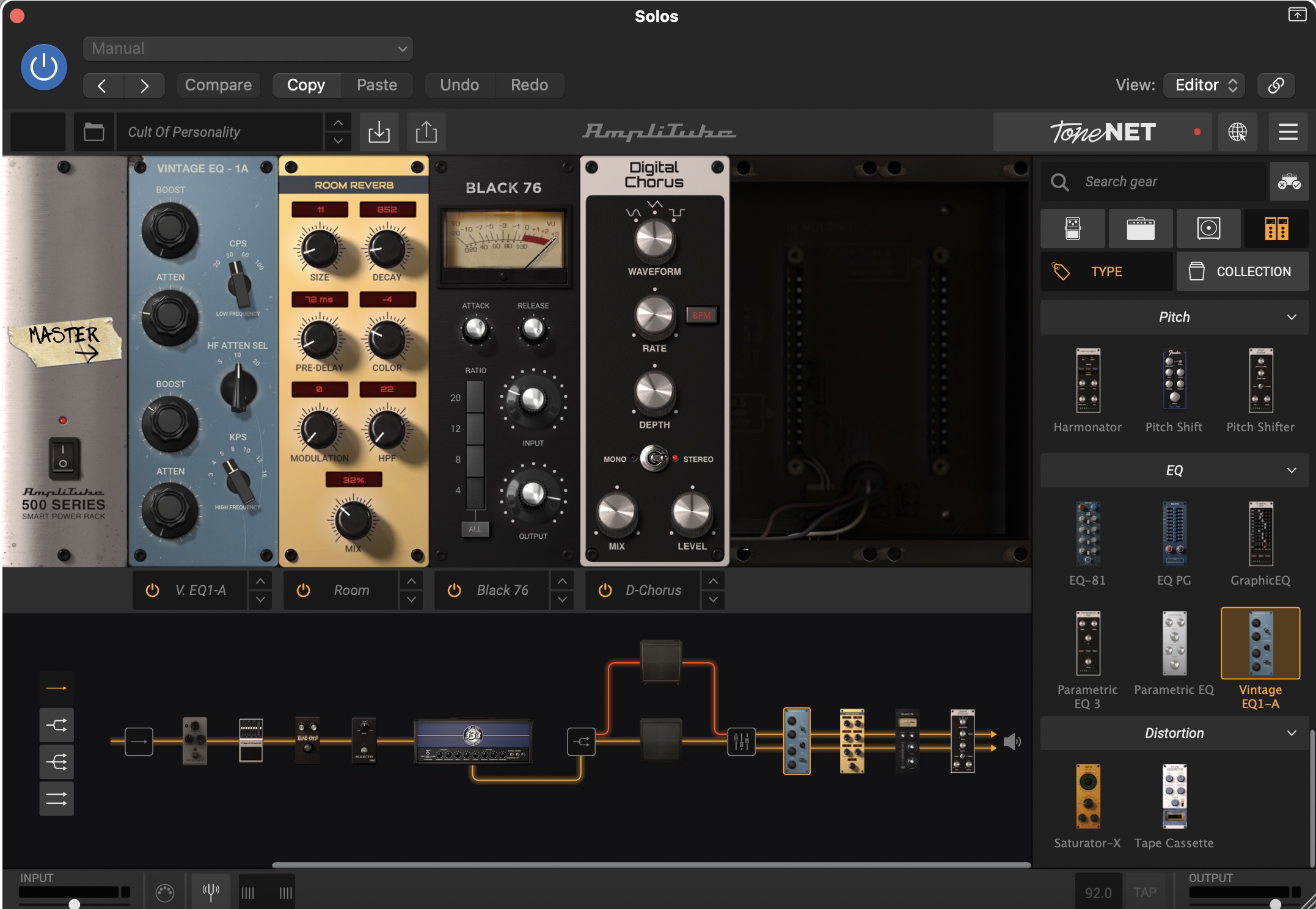
Task: Flip the Mono/Stereo switch on Digital Chorus
Action: pos(654,459)
